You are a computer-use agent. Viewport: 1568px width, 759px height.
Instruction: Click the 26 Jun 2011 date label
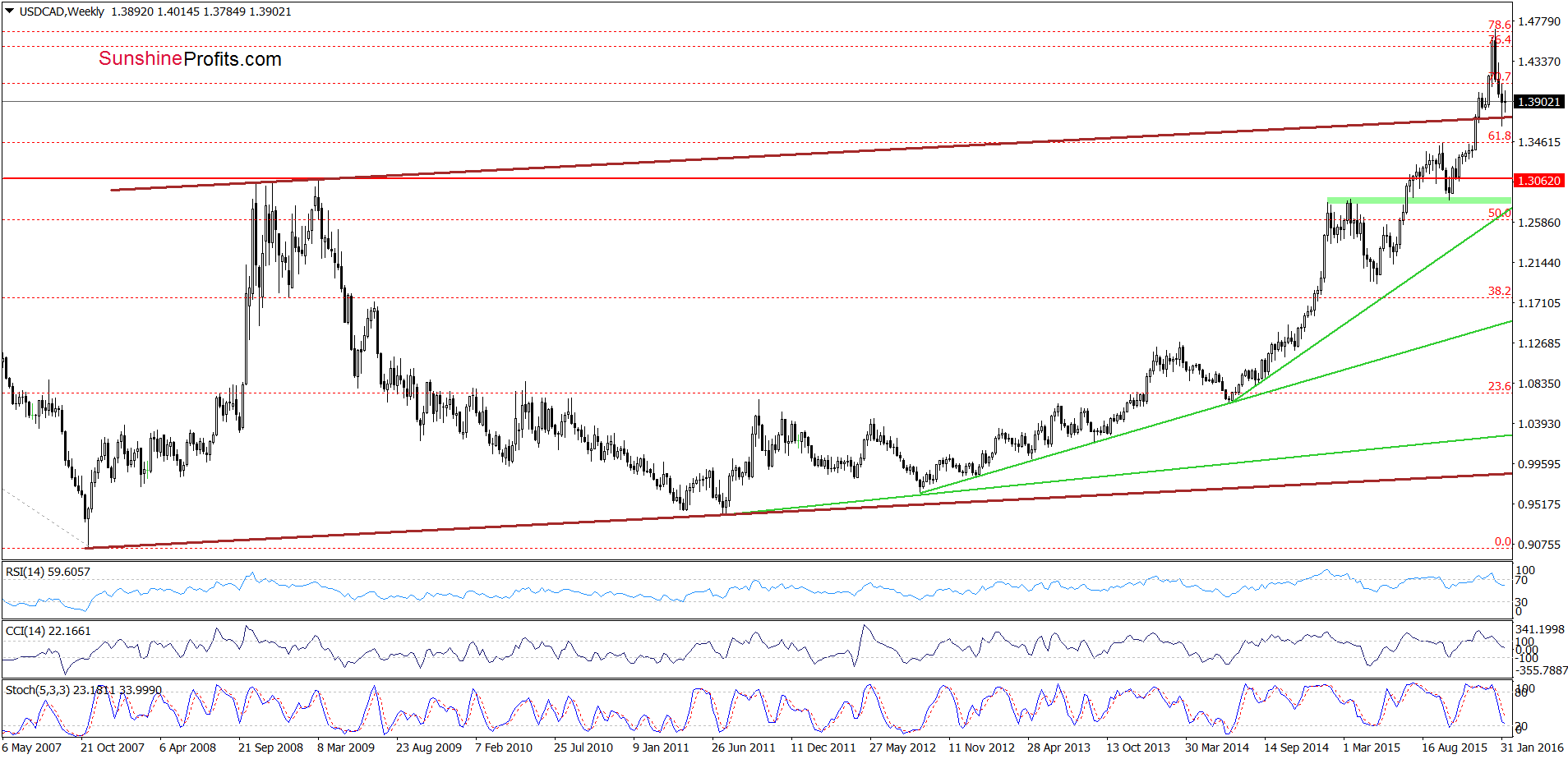tap(744, 747)
